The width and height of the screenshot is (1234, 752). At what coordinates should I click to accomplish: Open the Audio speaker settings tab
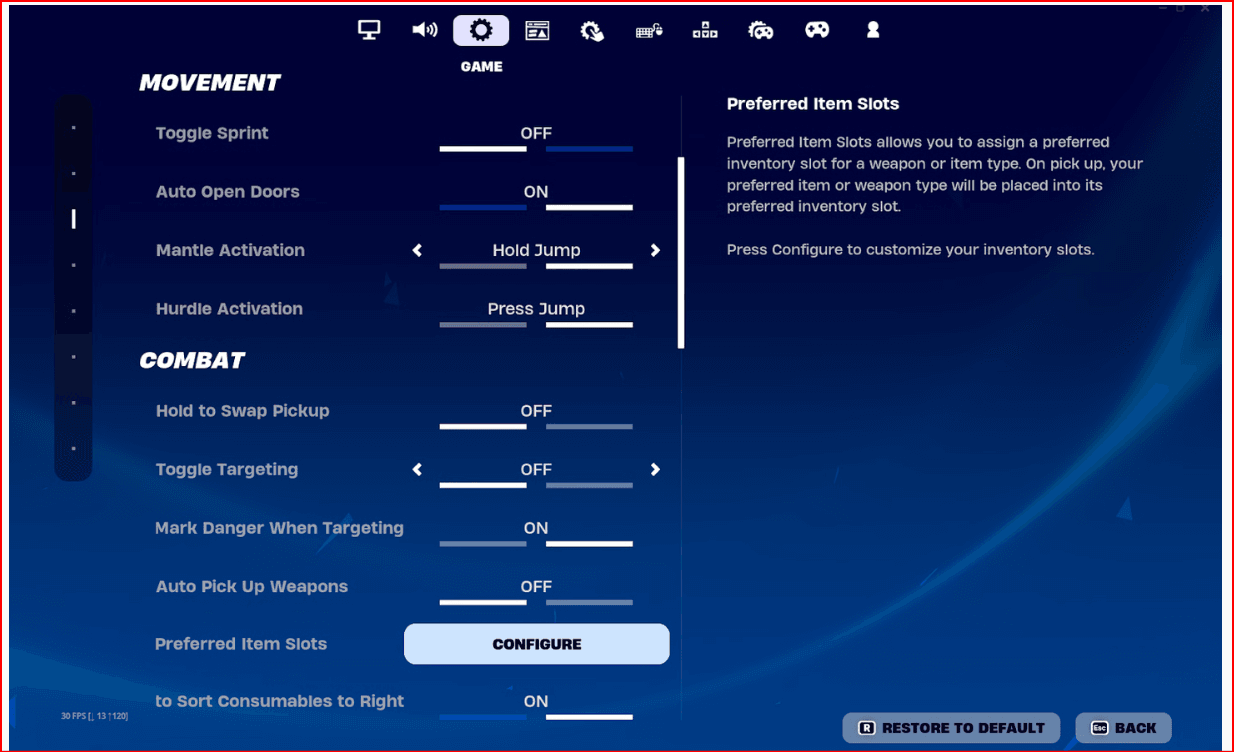tap(425, 30)
